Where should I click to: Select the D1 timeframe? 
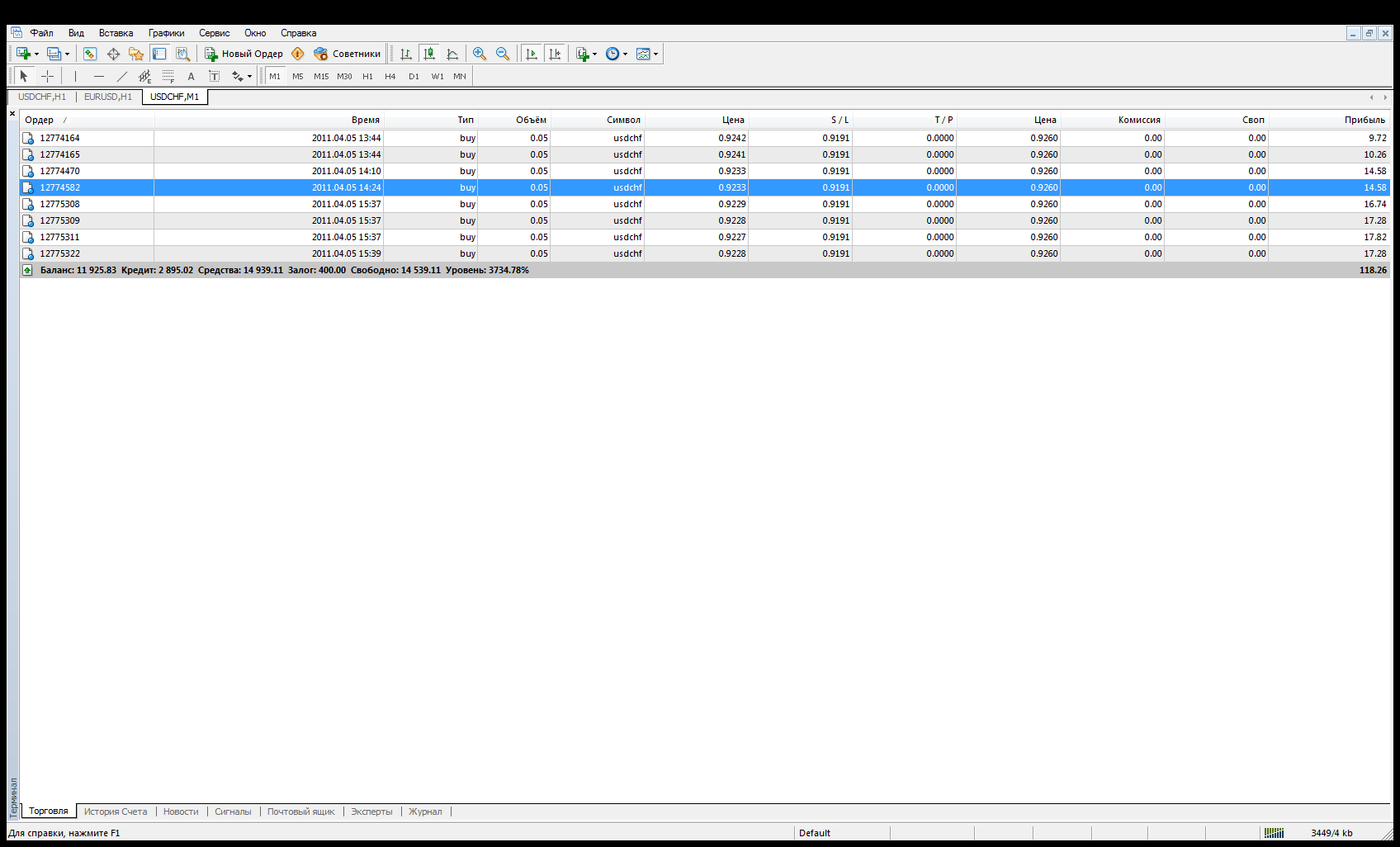coord(414,76)
